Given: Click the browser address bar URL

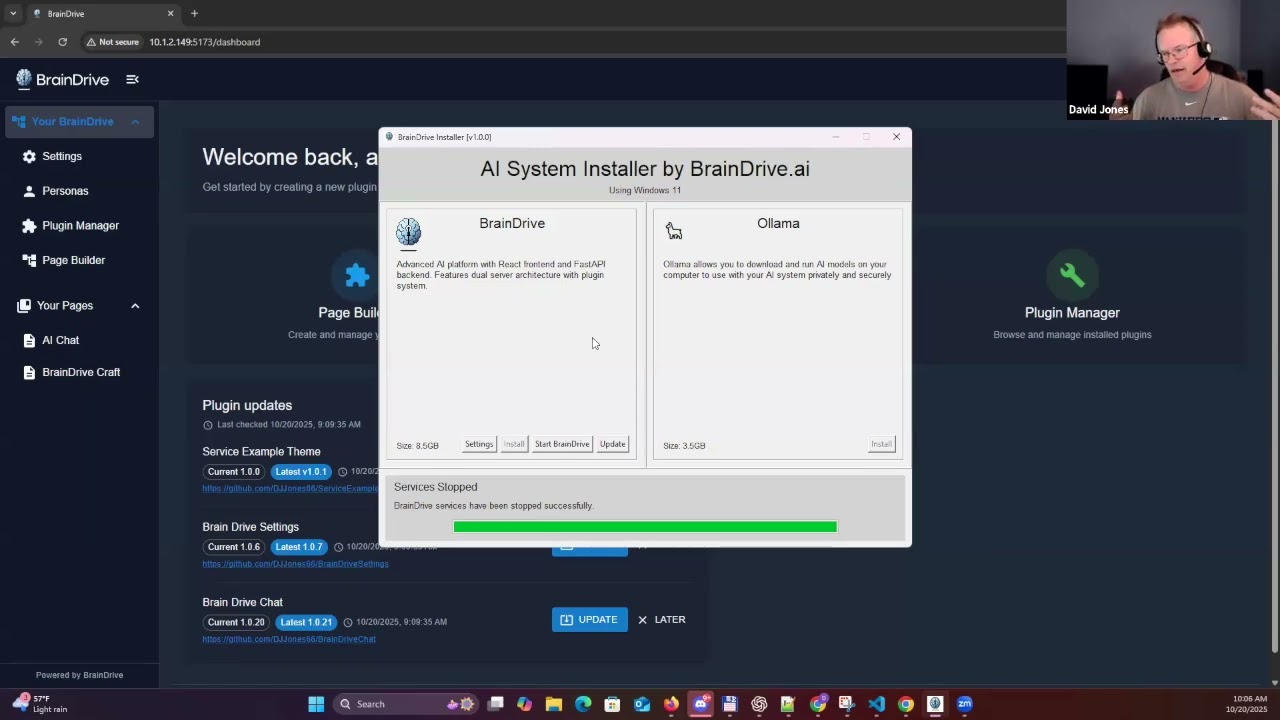Looking at the screenshot, I should [x=204, y=42].
